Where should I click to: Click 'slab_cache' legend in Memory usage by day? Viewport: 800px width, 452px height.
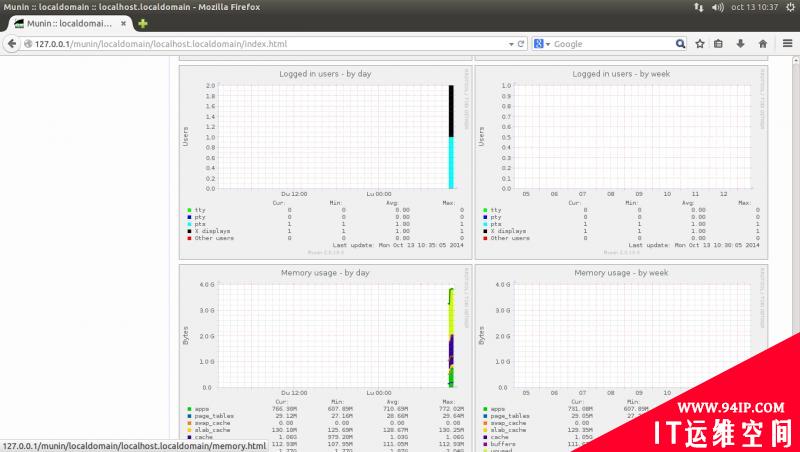tap(212, 431)
